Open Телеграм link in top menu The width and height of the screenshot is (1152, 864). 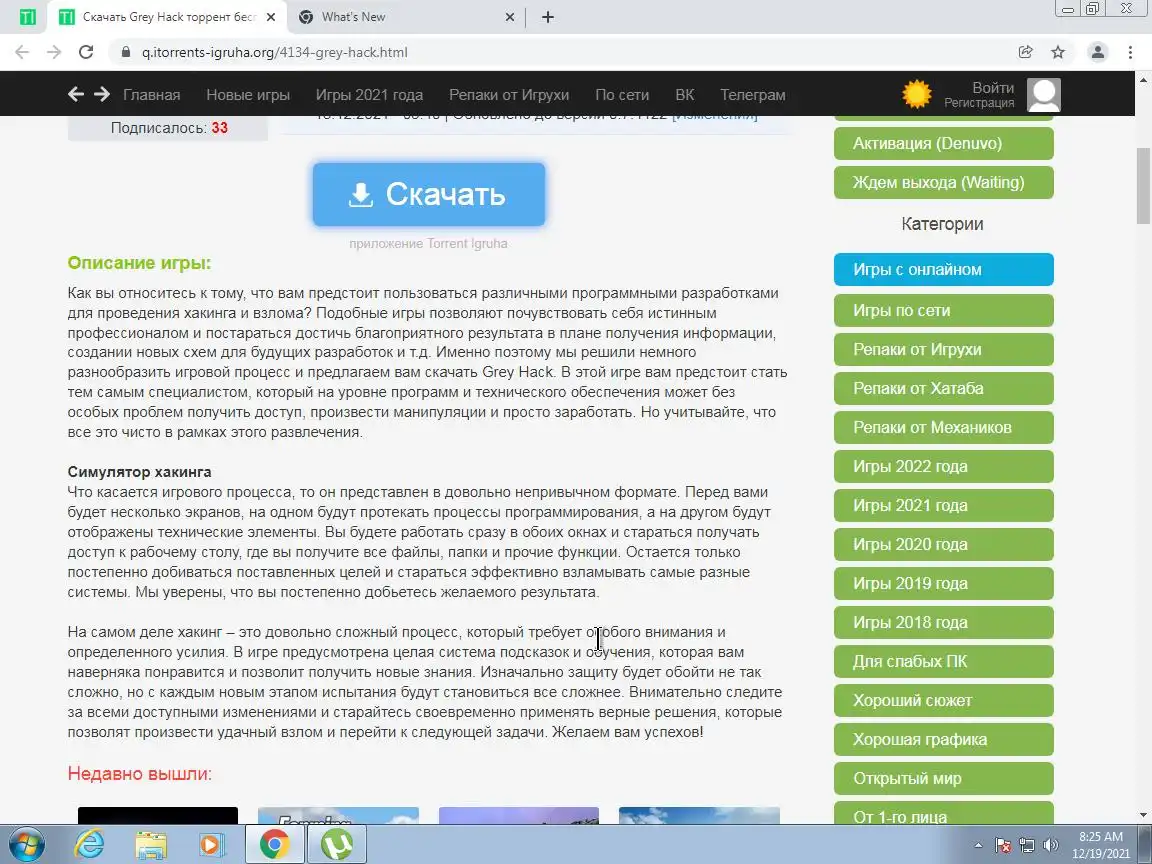click(x=752, y=95)
